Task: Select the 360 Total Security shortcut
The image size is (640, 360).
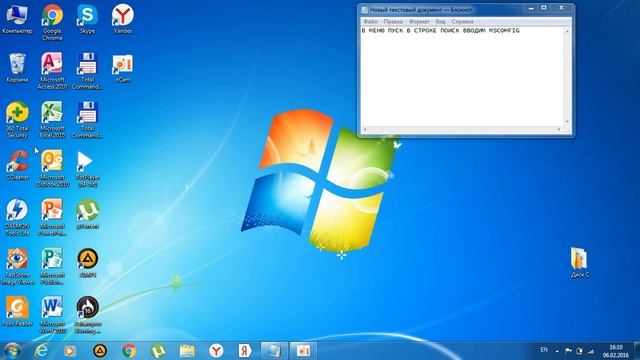Action: point(17,120)
